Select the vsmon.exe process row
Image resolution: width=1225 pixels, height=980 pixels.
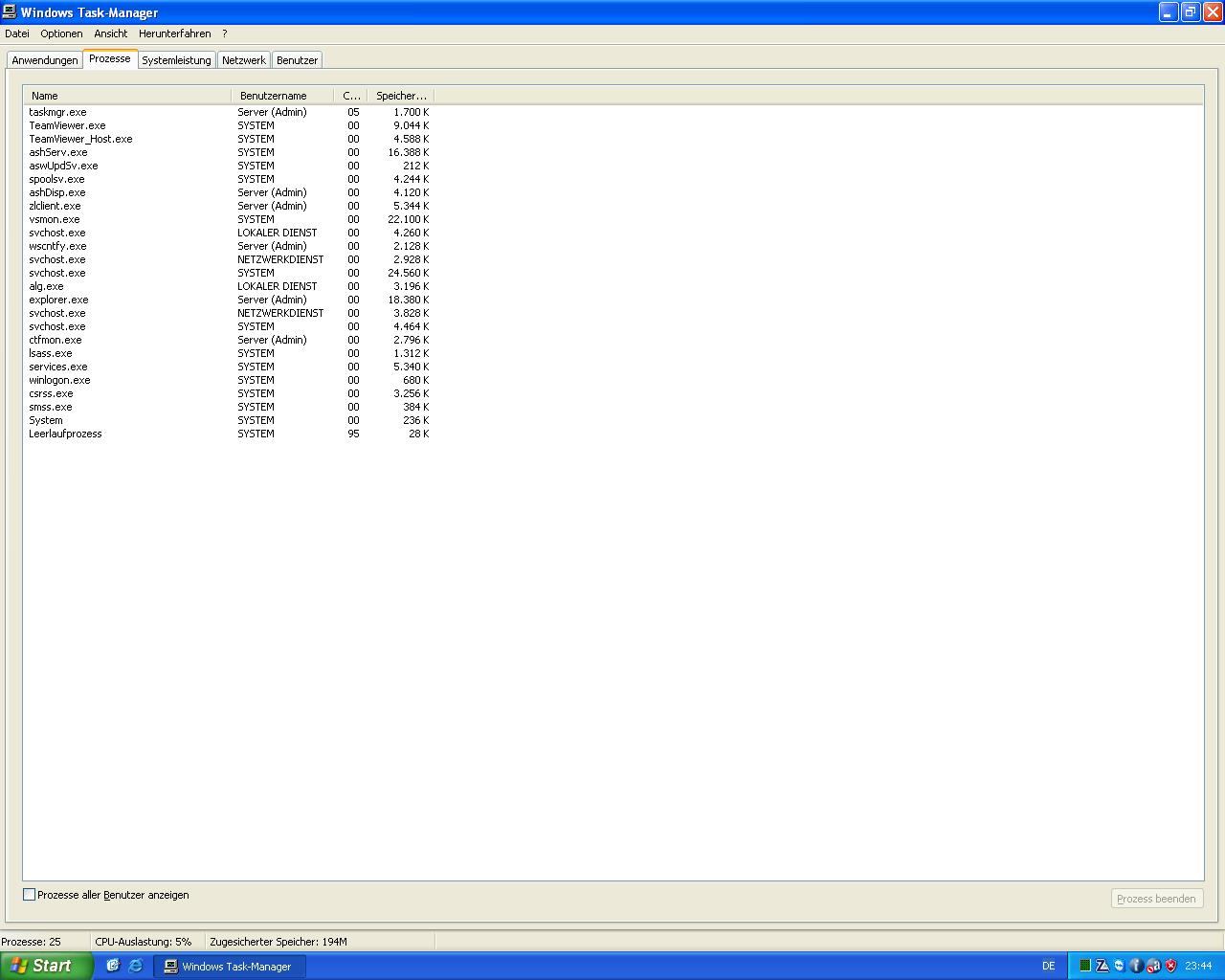pos(230,219)
